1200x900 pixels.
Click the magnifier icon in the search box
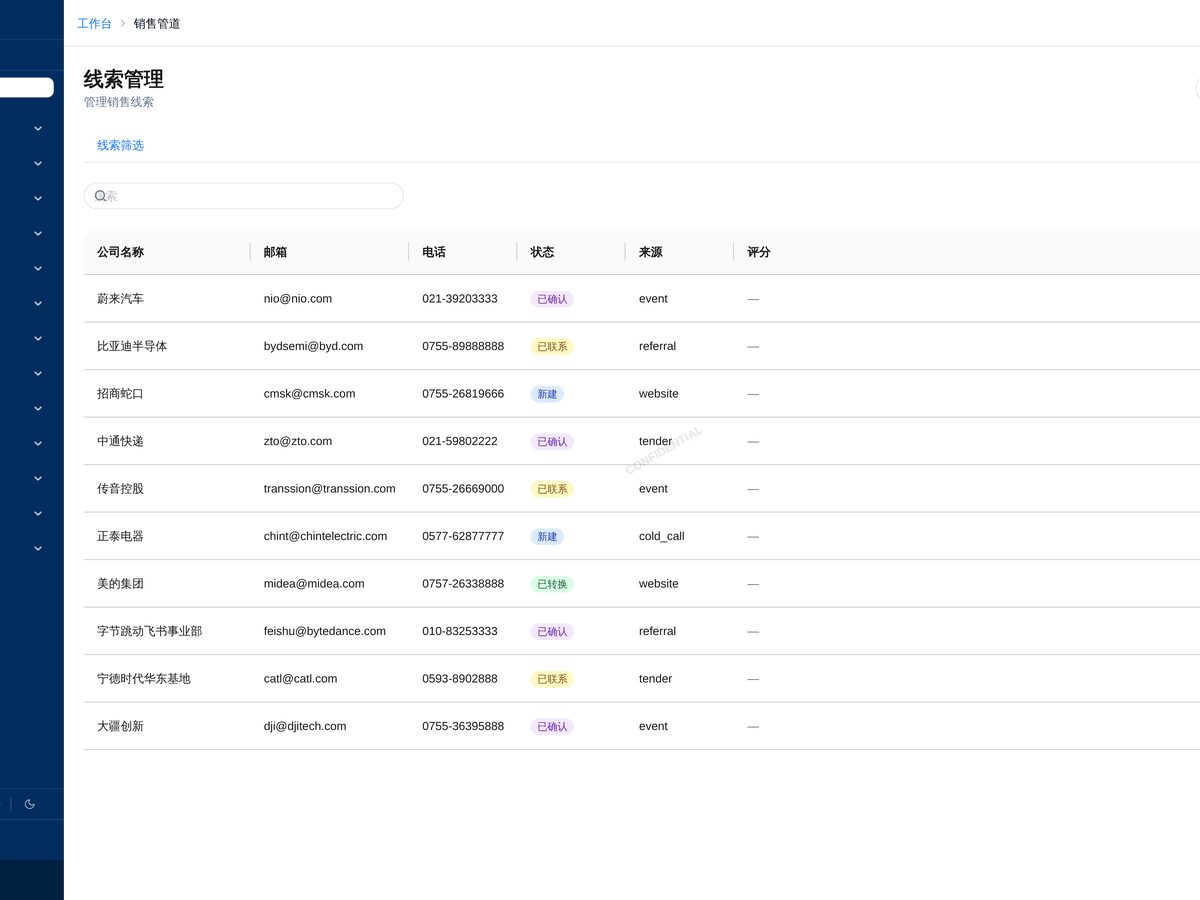[100, 196]
